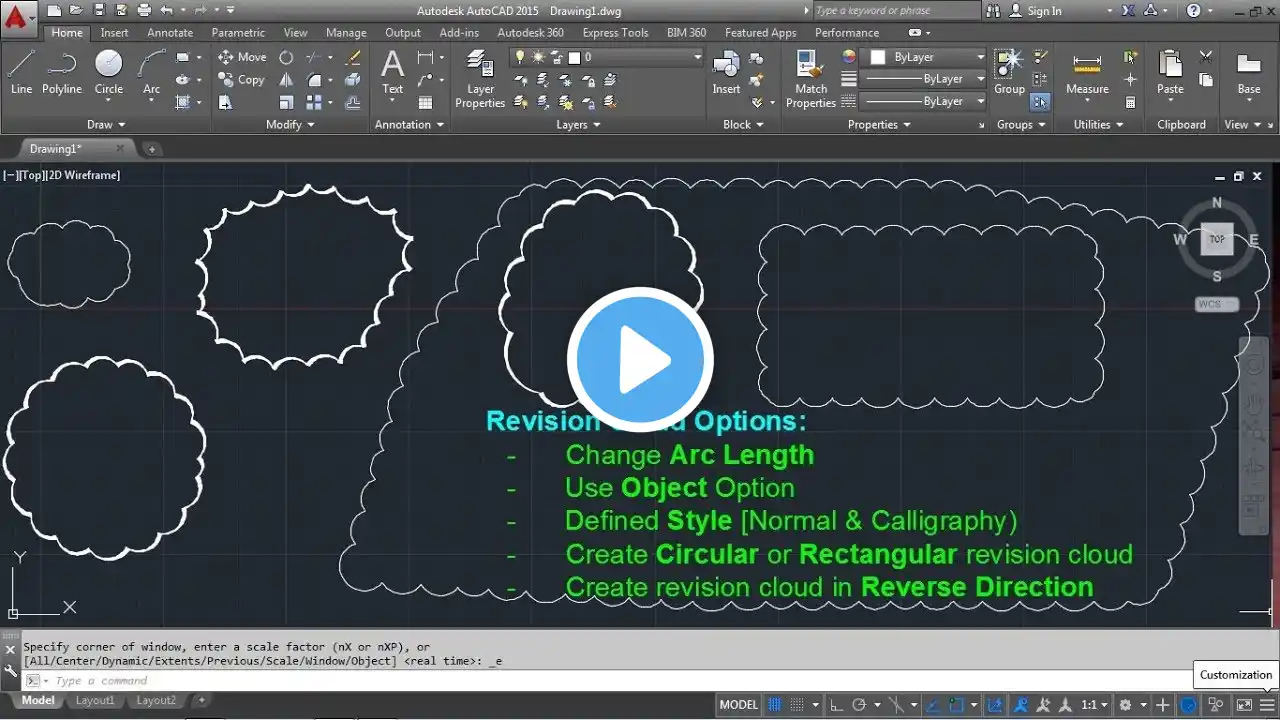Viewport: 1280px width, 720px height.
Task: Select the Measure utility
Action: click(1087, 72)
